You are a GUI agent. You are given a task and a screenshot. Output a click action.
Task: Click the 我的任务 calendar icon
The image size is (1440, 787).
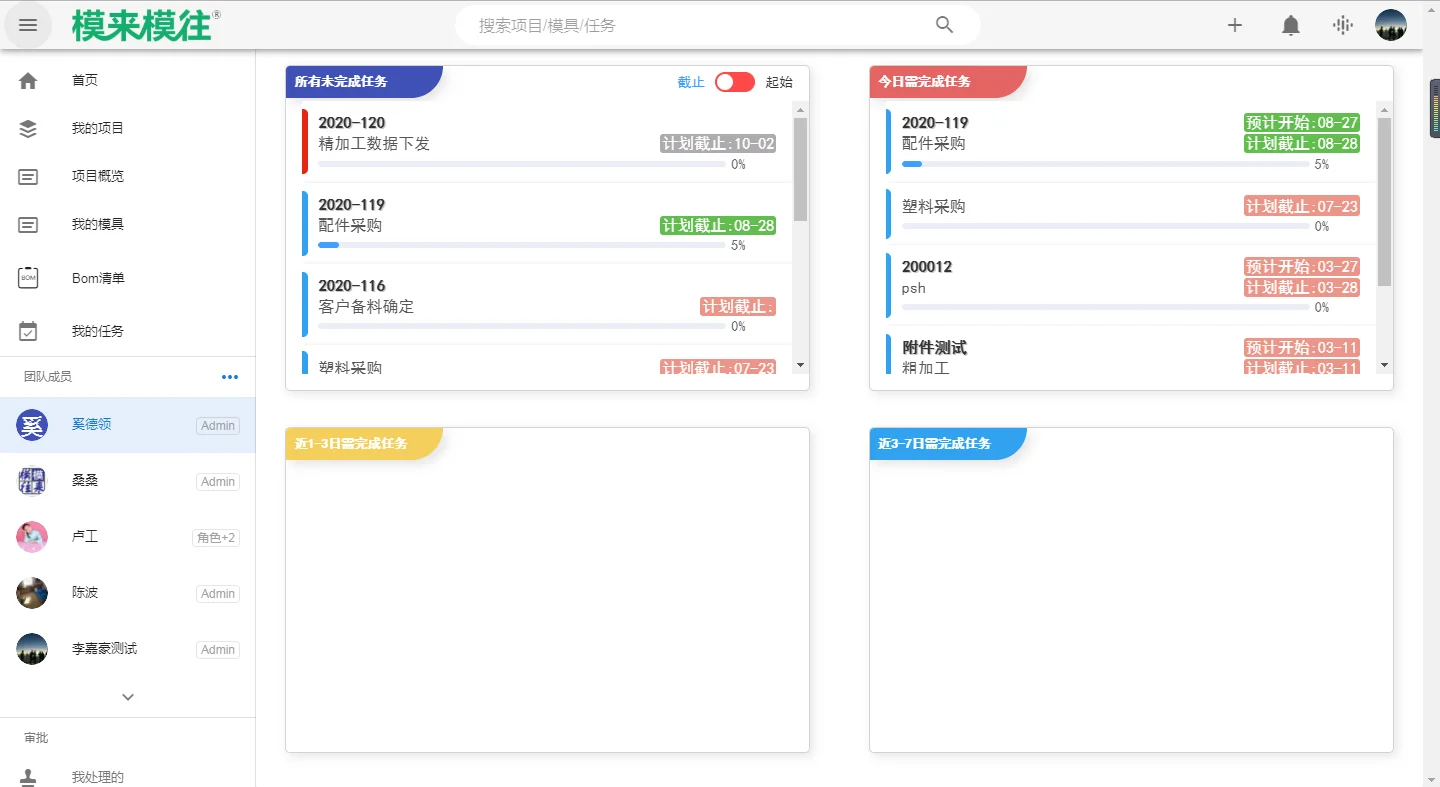pyautogui.click(x=28, y=331)
